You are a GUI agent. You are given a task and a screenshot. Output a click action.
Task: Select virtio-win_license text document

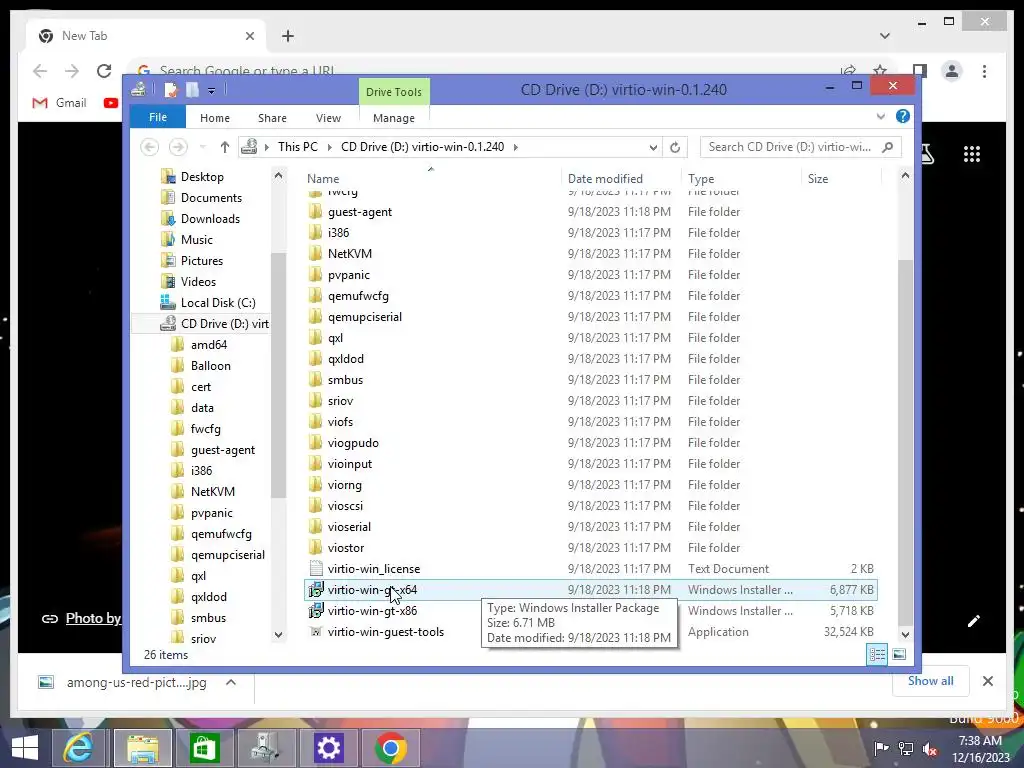tap(374, 569)
